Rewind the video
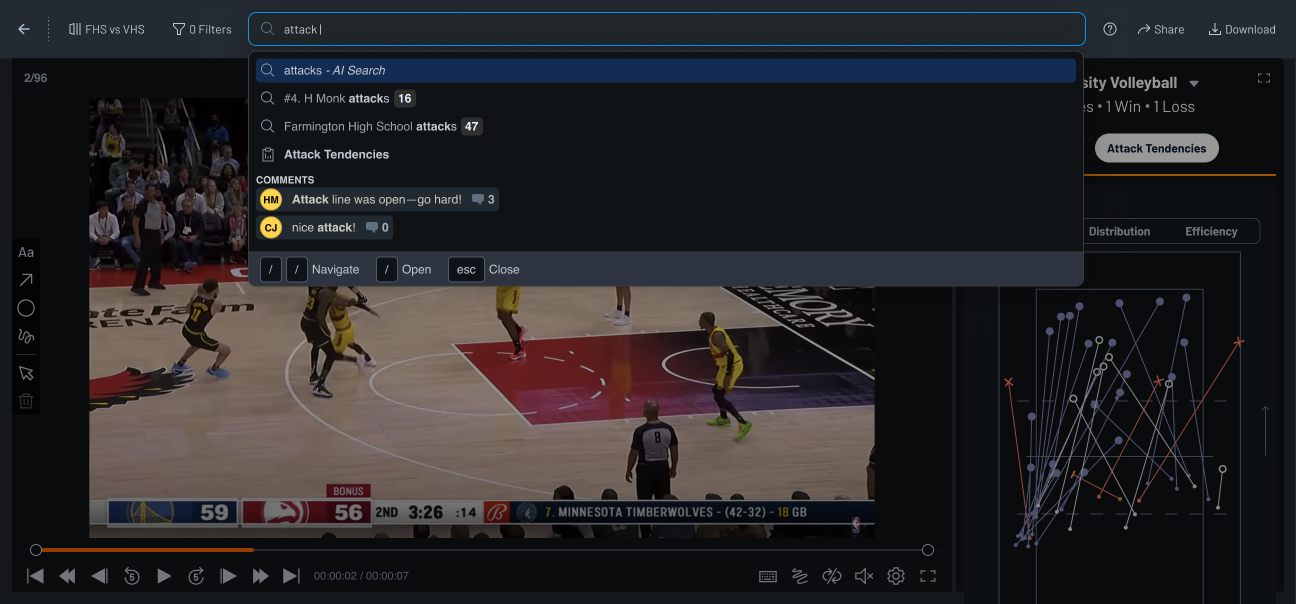This screenshot has height=604, width=1296. tap(67, 576)
